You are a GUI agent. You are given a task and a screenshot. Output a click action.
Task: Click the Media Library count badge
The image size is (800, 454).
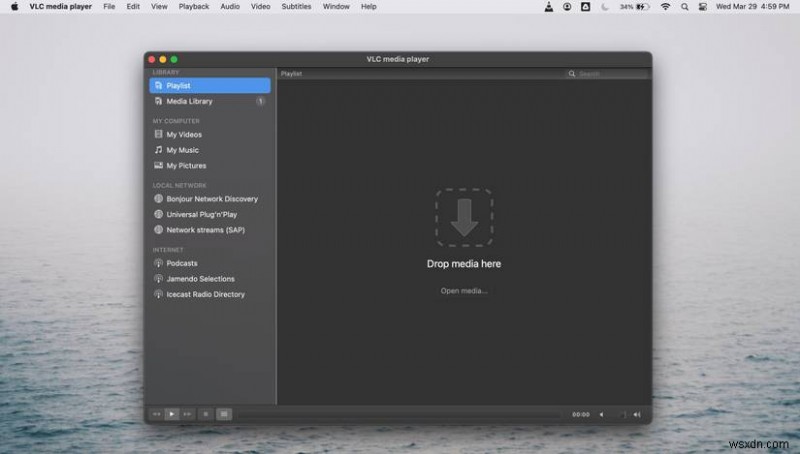point(260,101)
